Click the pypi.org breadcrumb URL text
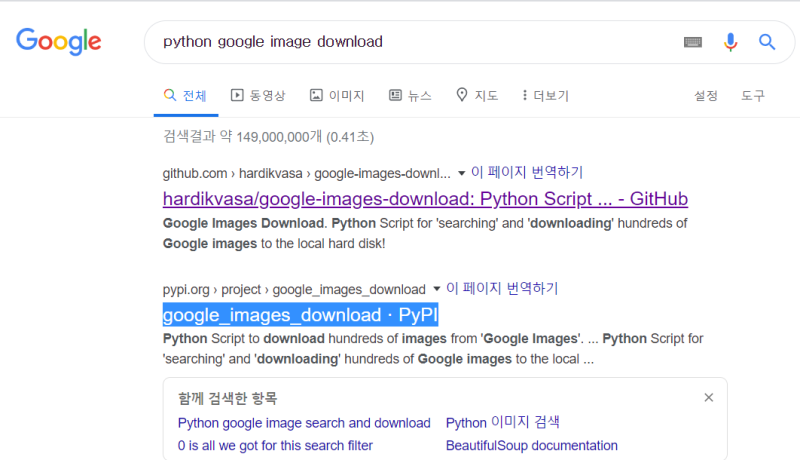 pyautogui.click(x=294, y=289)
